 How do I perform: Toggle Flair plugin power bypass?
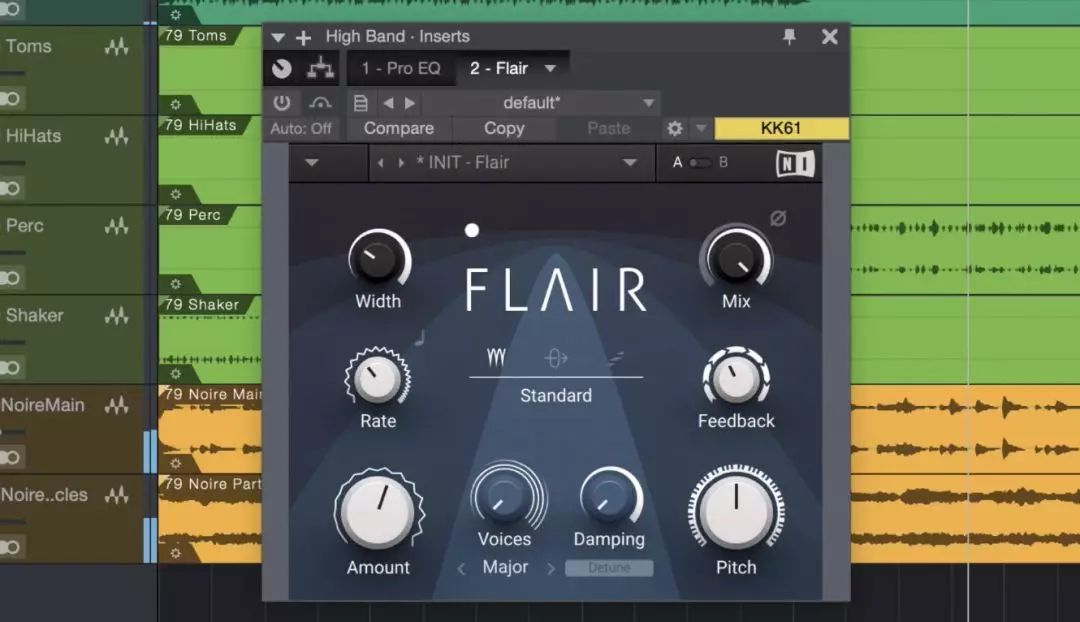click(x=282, y=103)
